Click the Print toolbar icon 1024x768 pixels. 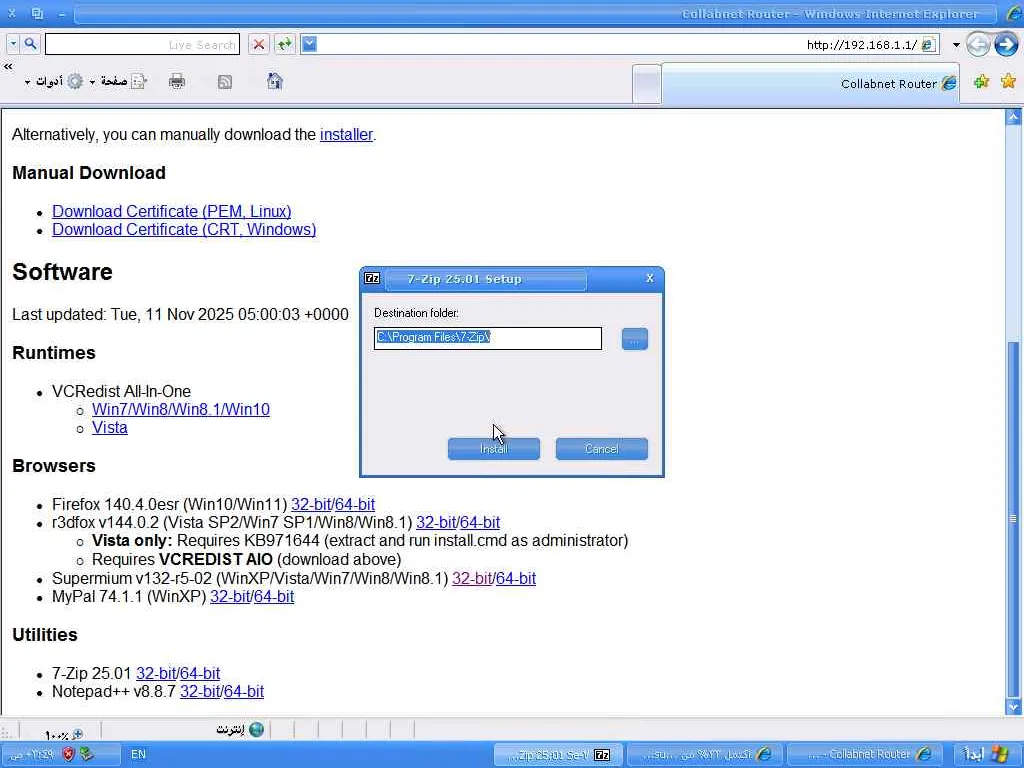coord(177,82)
